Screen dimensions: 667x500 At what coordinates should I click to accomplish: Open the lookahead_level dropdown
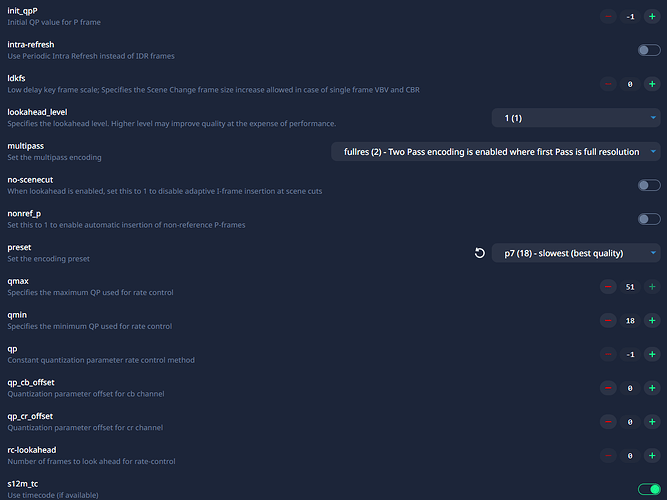[x=576, y=118]
